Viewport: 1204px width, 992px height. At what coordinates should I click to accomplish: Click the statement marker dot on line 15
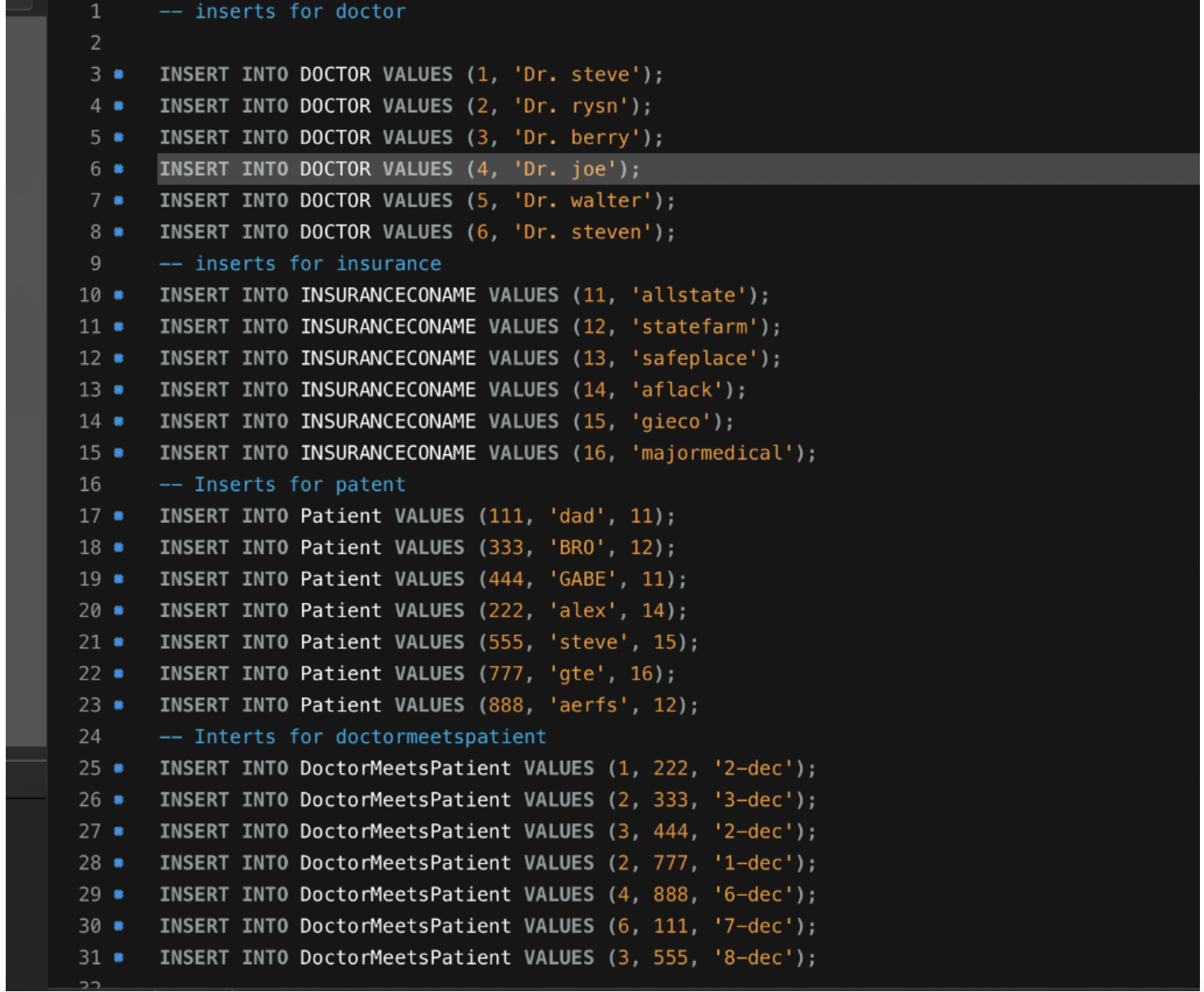coord(119,453)
